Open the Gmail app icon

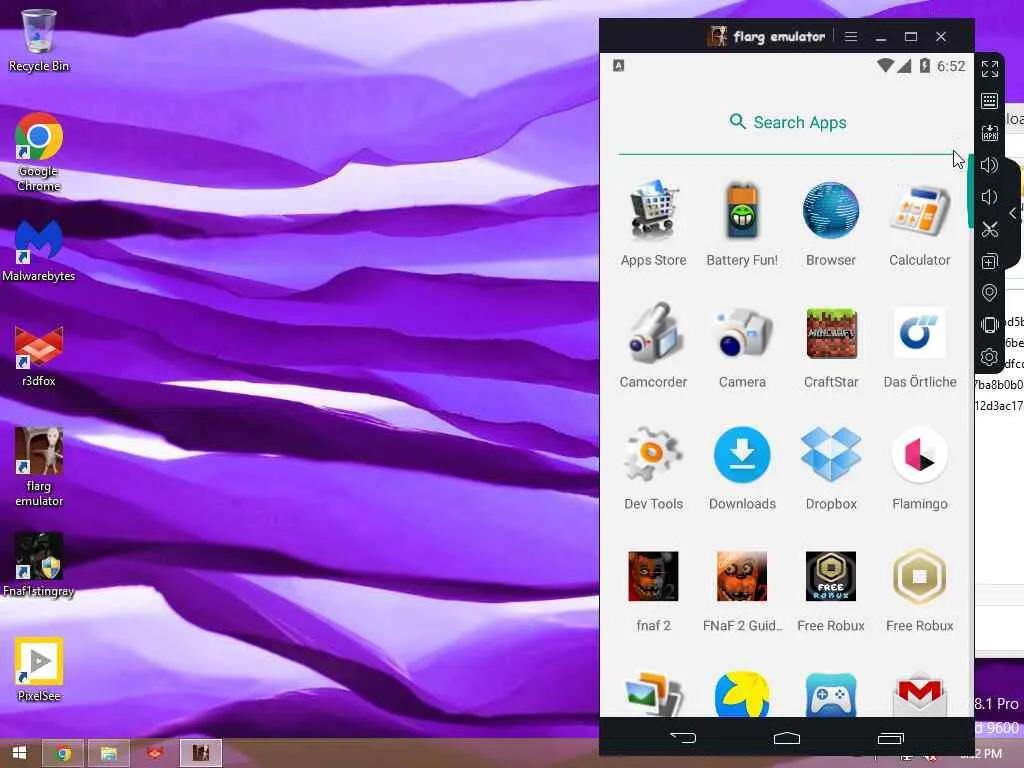(x=920, y=696)
